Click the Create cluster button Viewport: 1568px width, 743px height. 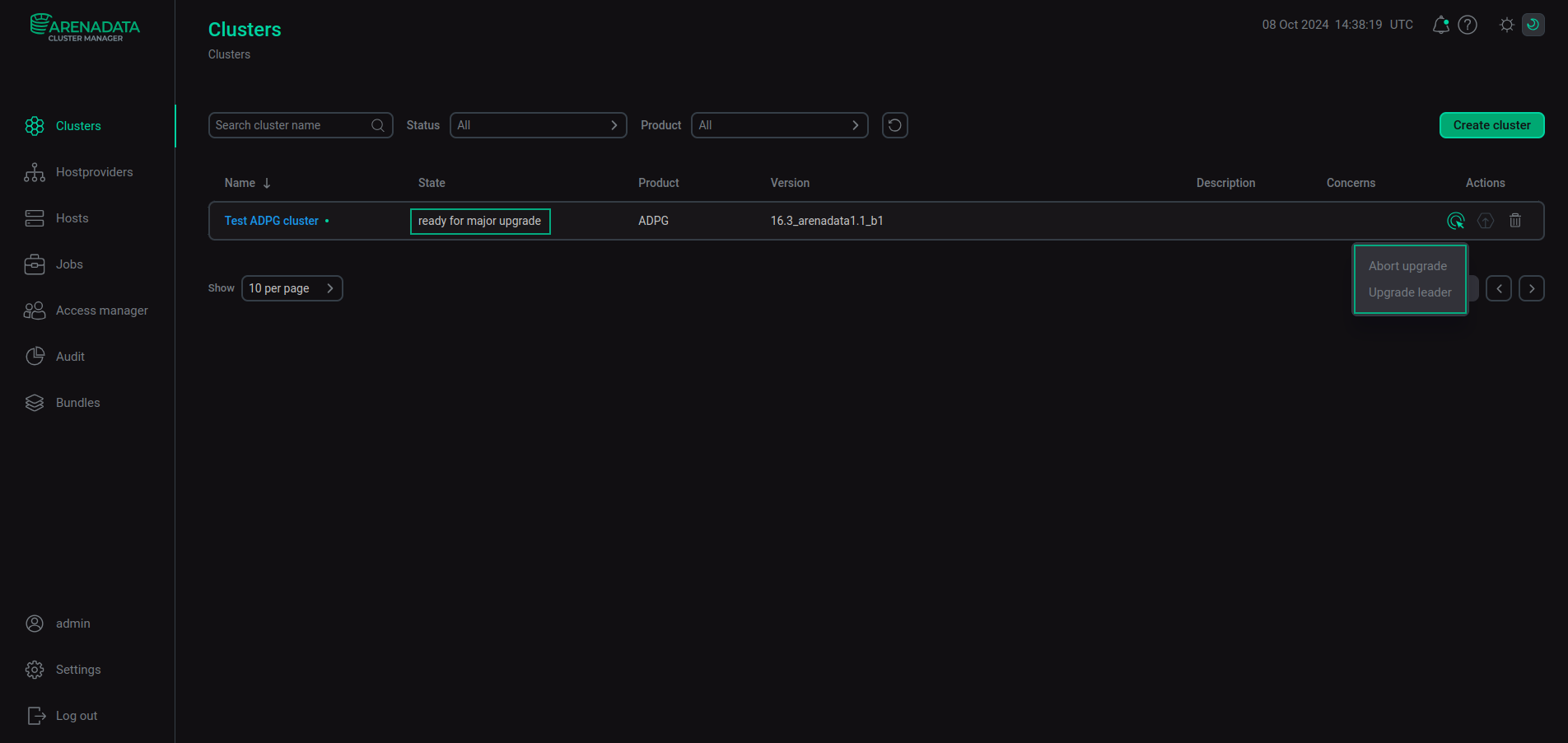pyautogui.click(x=1491, y=125)
